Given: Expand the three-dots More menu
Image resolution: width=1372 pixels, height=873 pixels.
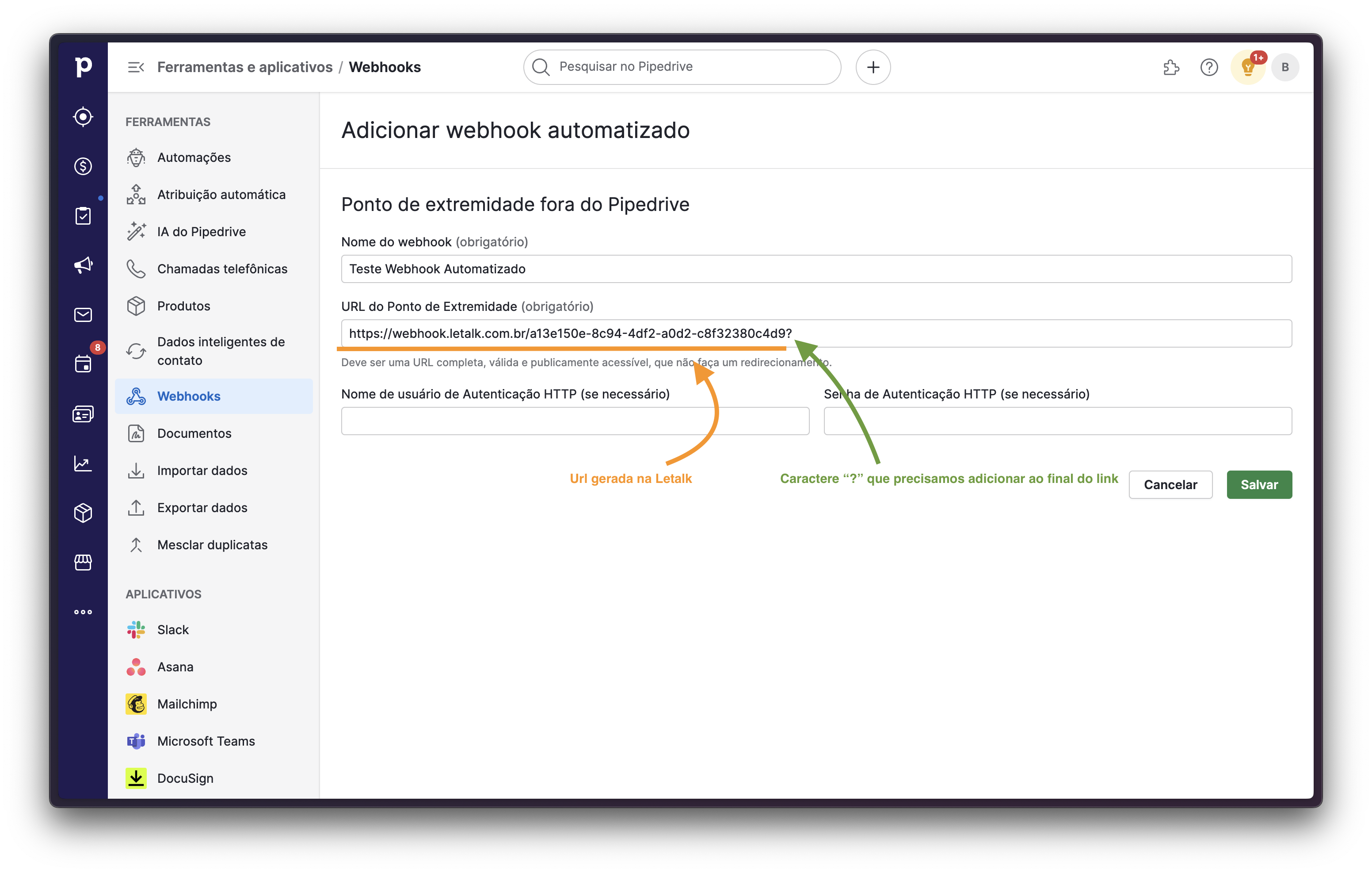Looking at the screenshot, I should 83,612.
